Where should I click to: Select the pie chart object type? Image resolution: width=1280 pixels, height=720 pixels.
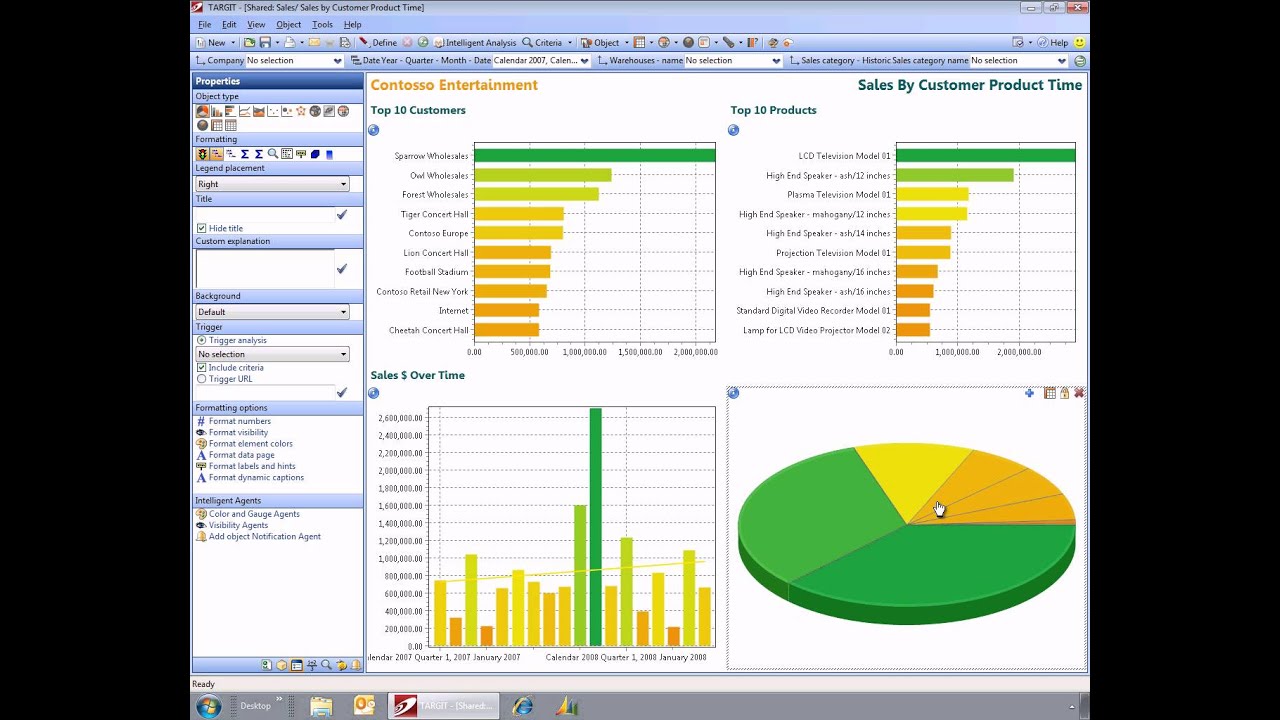click(x=203, y=111)
